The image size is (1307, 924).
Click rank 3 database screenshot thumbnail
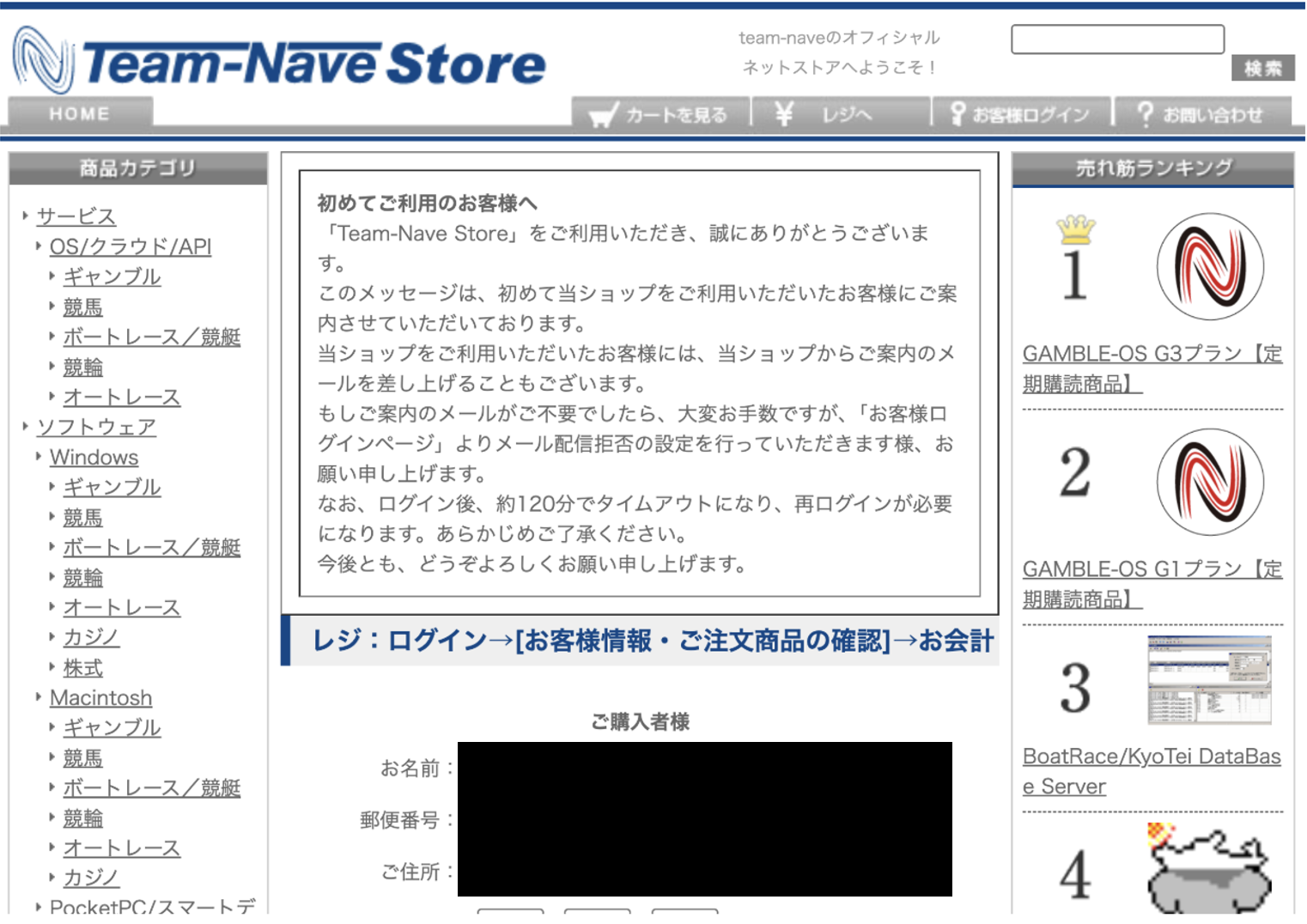pos(1209,680)
